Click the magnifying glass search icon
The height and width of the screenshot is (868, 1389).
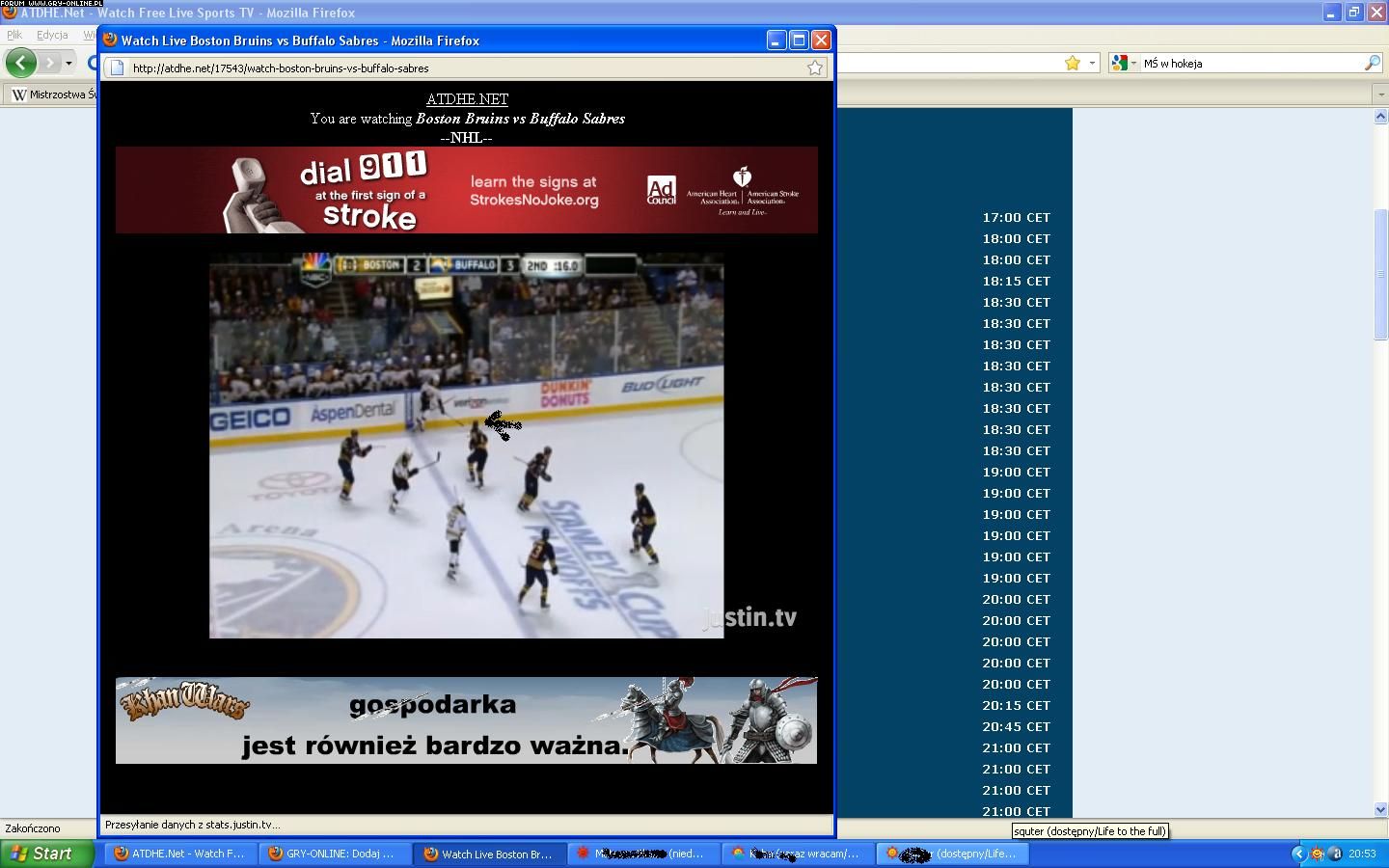click(1372, 63)
